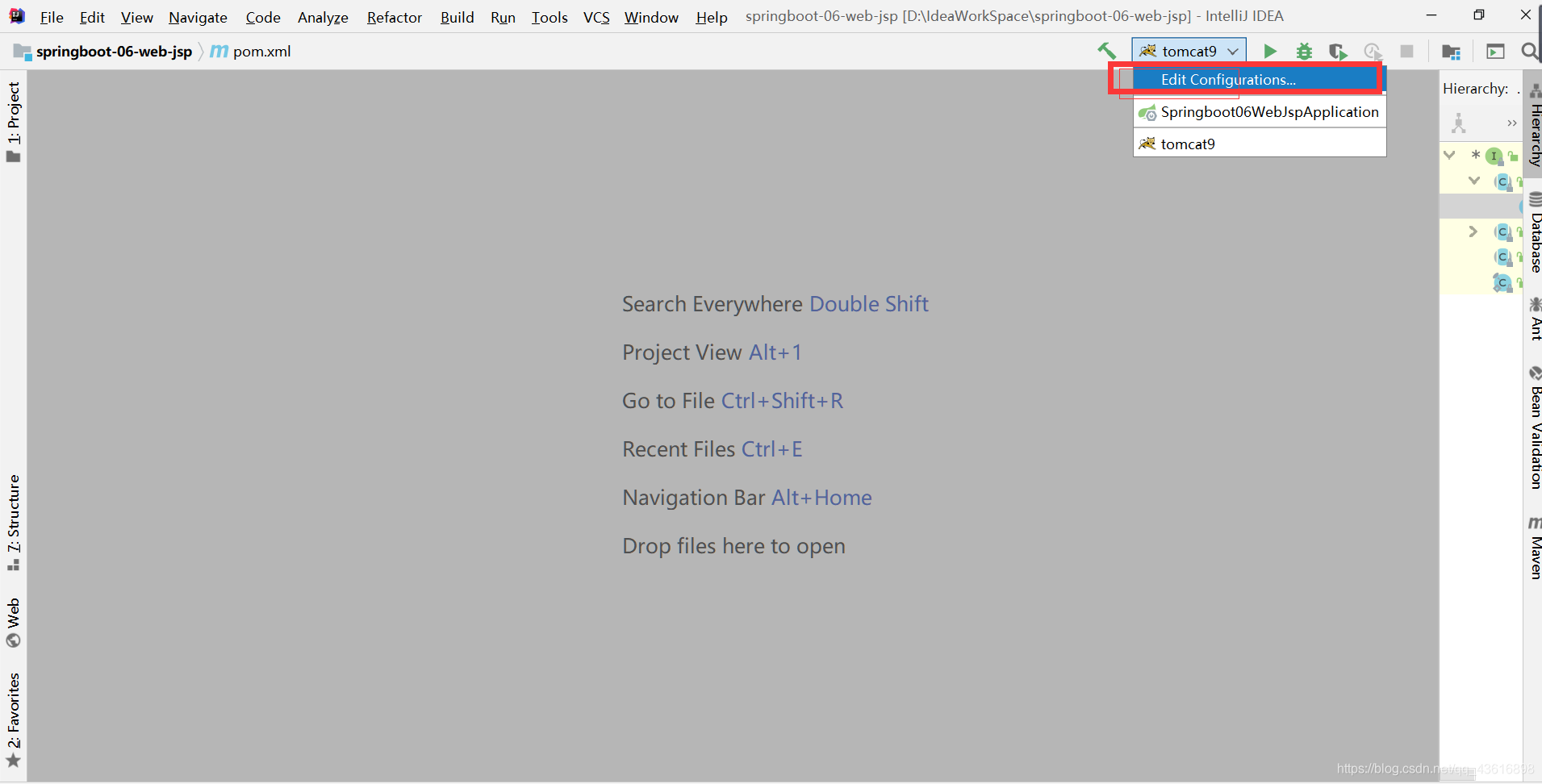This screenshot has height=784, width=1542.
Task: Minimize the IntelliJ IDEA window
Action: click(1431, 15)
